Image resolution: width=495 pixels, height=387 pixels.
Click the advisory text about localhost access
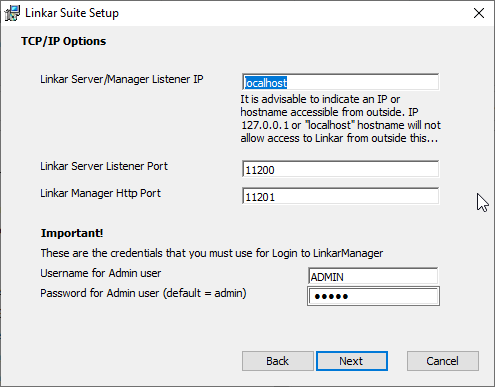pyautogui.click(x=340, y=119)
